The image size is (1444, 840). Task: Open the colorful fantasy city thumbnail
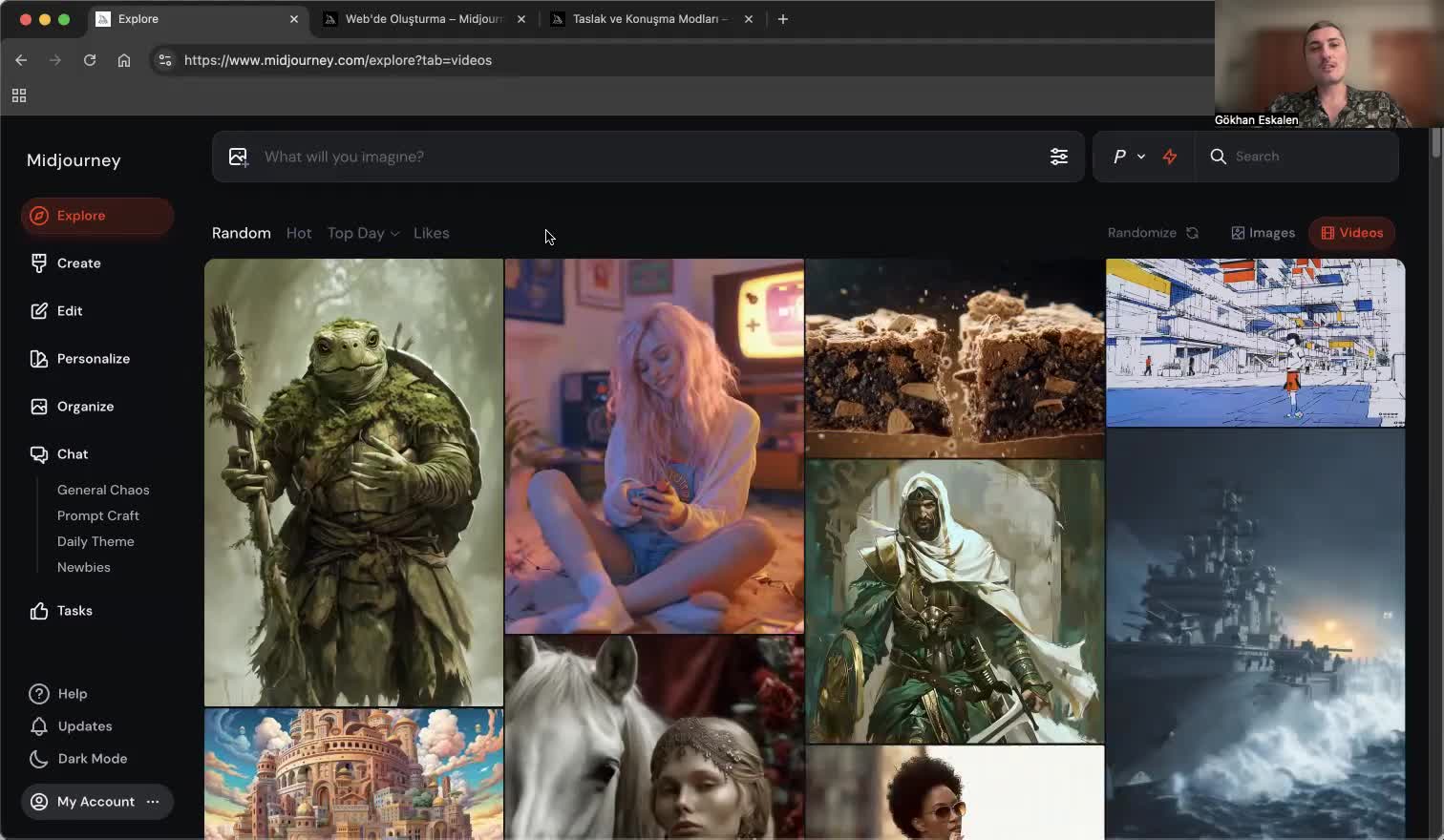(353, 774)
